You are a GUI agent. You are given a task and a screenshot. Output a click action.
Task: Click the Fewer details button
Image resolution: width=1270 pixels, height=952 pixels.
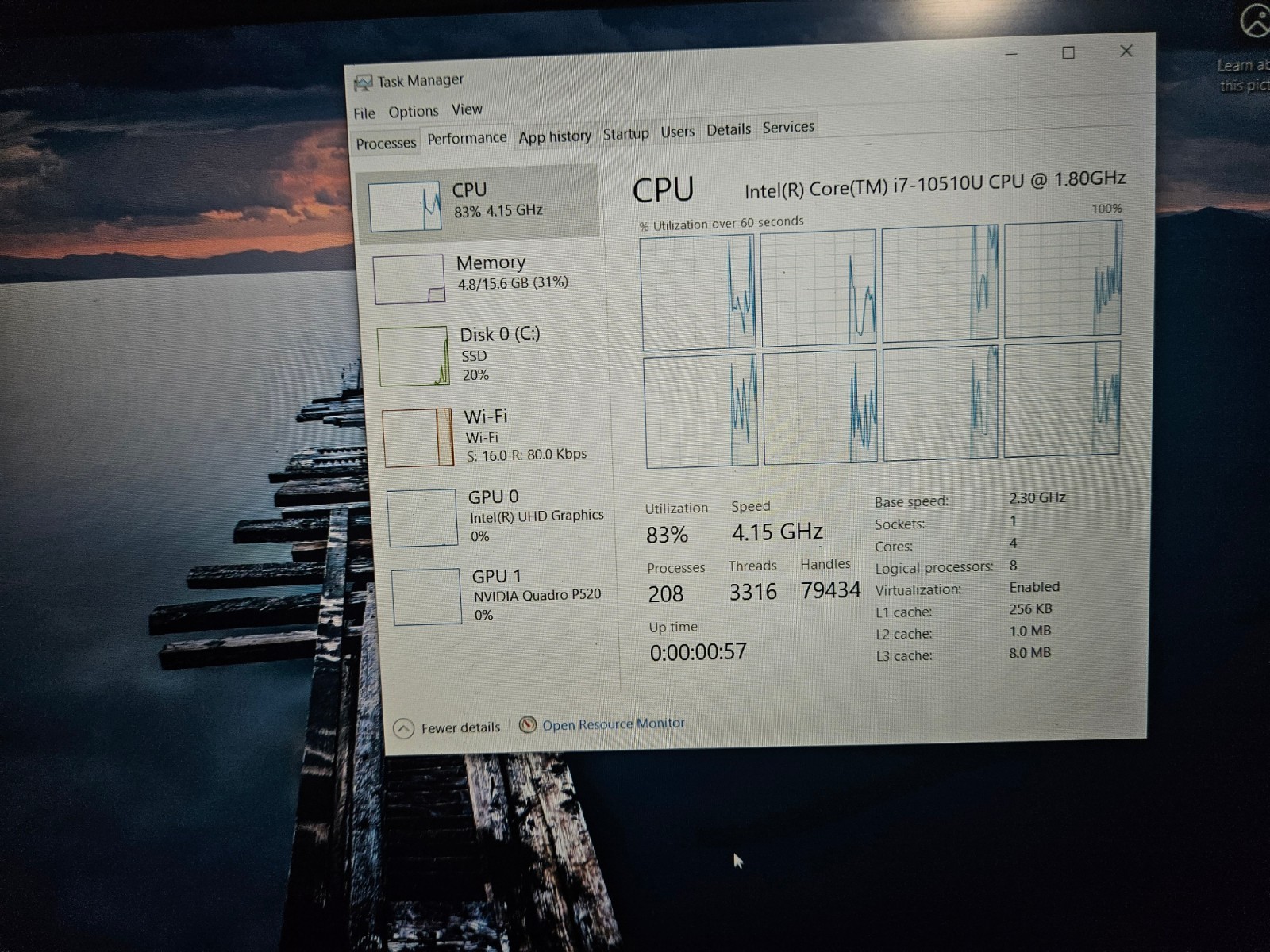click(447, 728)
